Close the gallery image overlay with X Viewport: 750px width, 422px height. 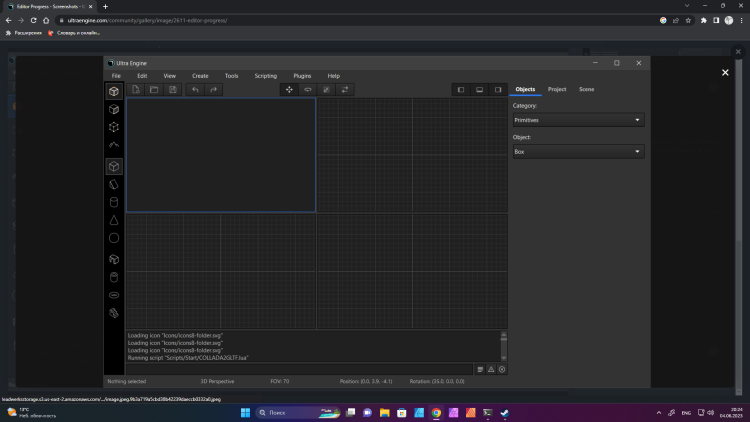point(726,73)
